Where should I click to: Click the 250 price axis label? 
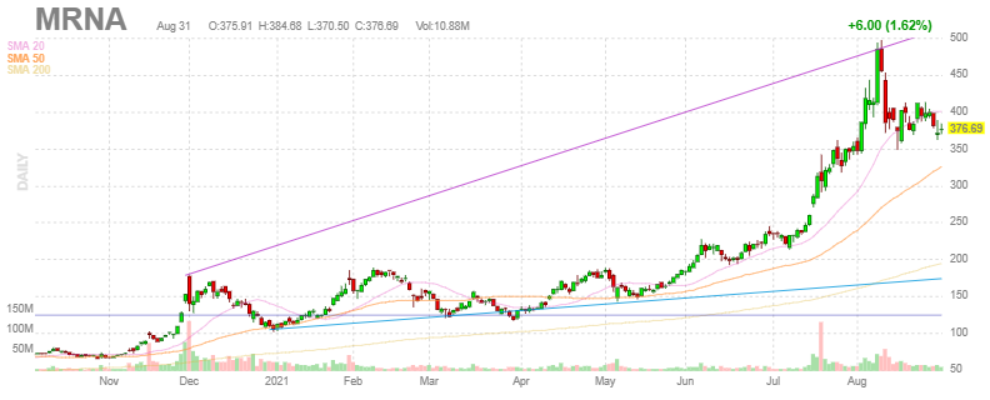click(x=957, y=222)
